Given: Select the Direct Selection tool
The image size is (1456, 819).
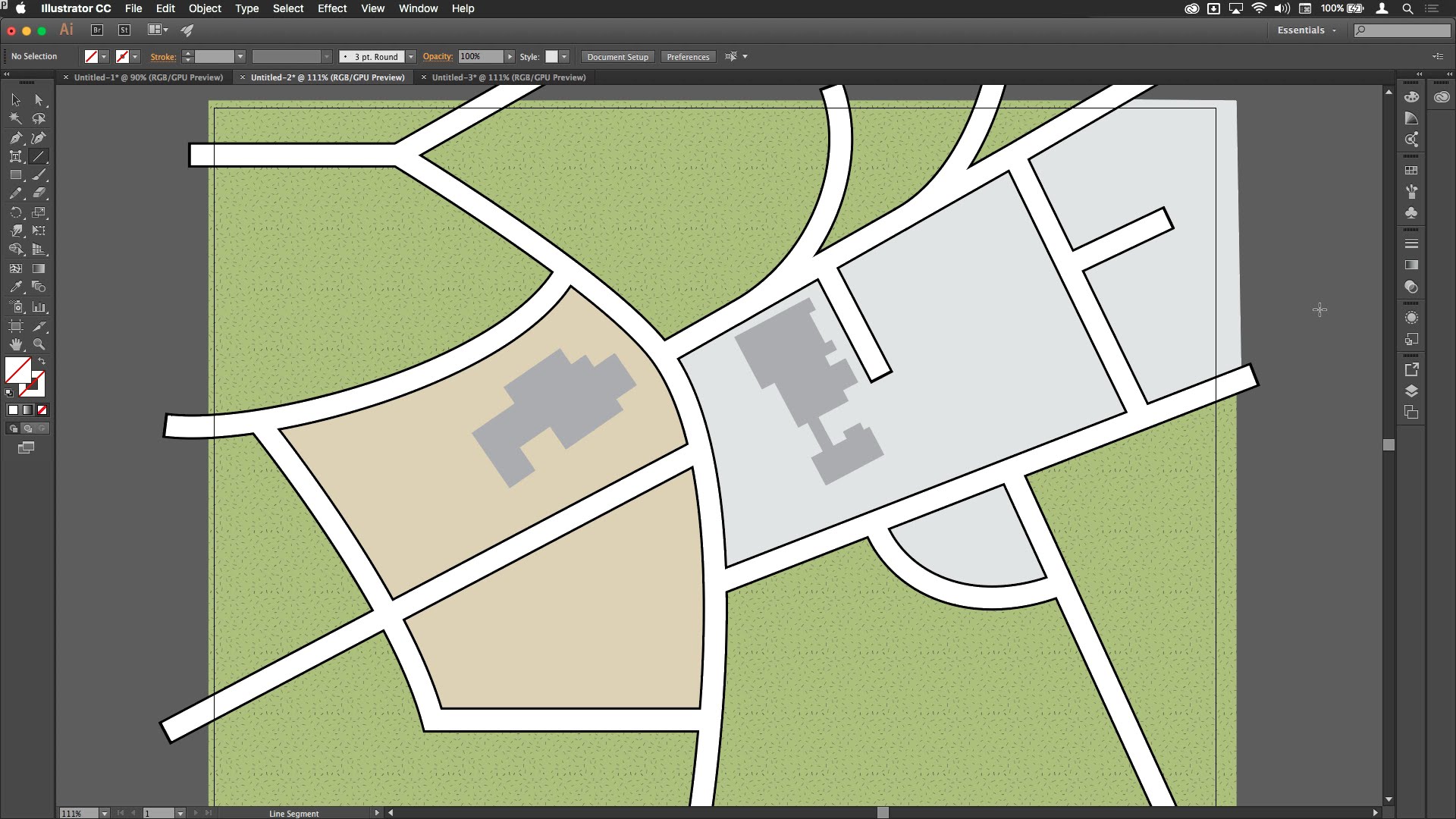Looking at the screenshot, I should (x=38, y=99).
